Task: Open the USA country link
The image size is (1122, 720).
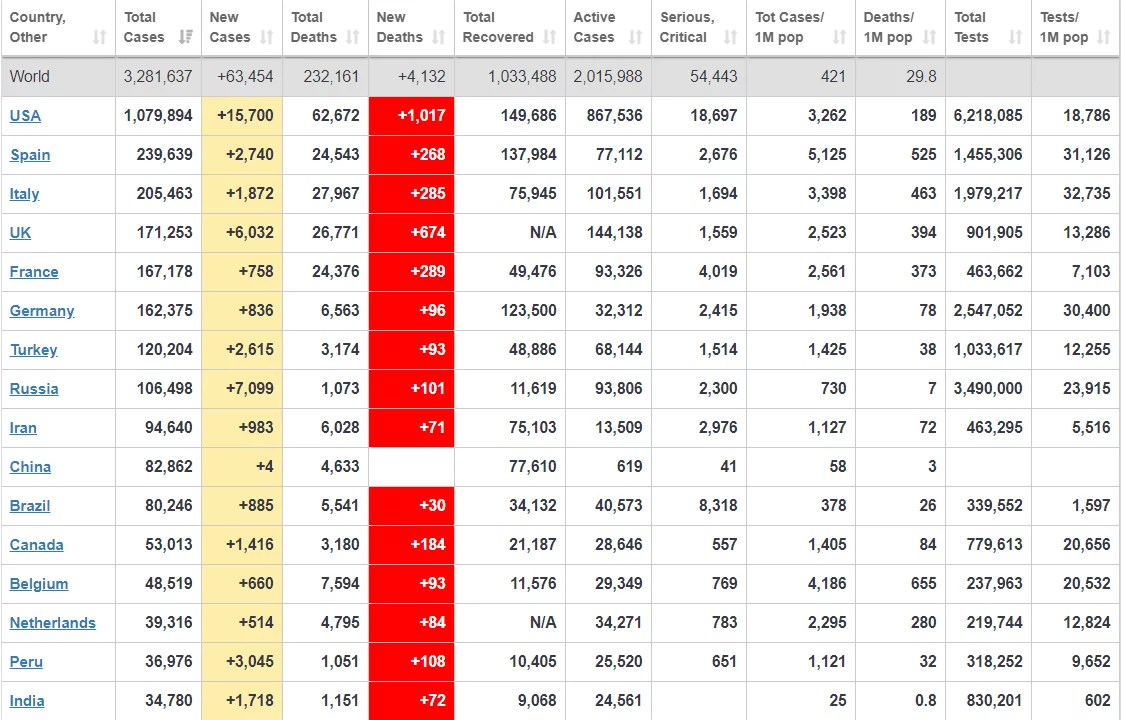Action: click(25, 116)
